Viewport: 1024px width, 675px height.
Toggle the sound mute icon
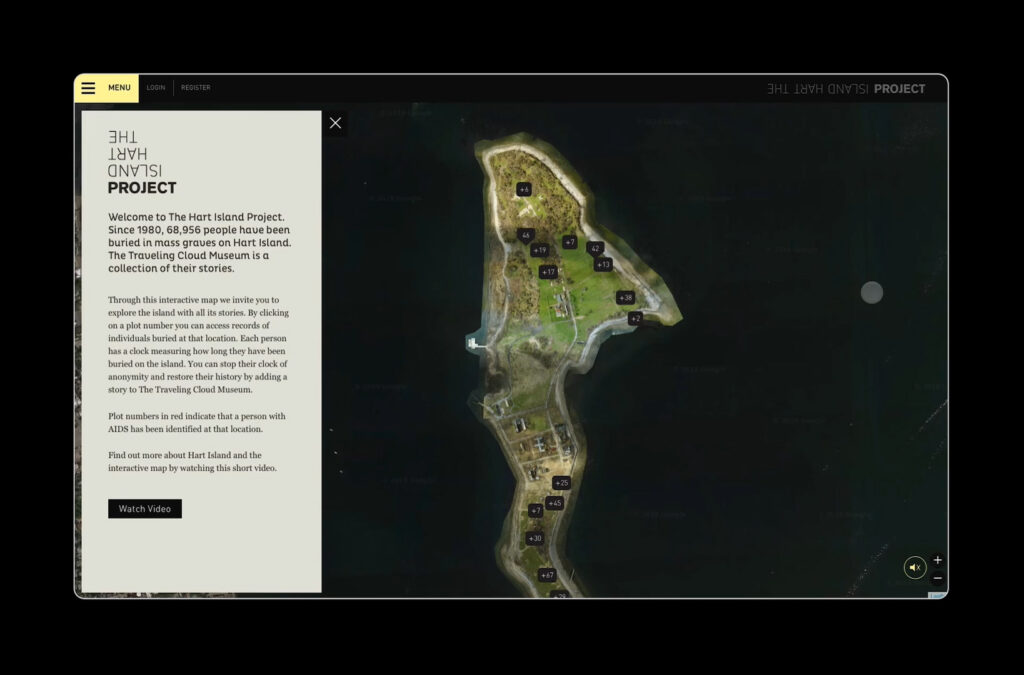(915, 567)
